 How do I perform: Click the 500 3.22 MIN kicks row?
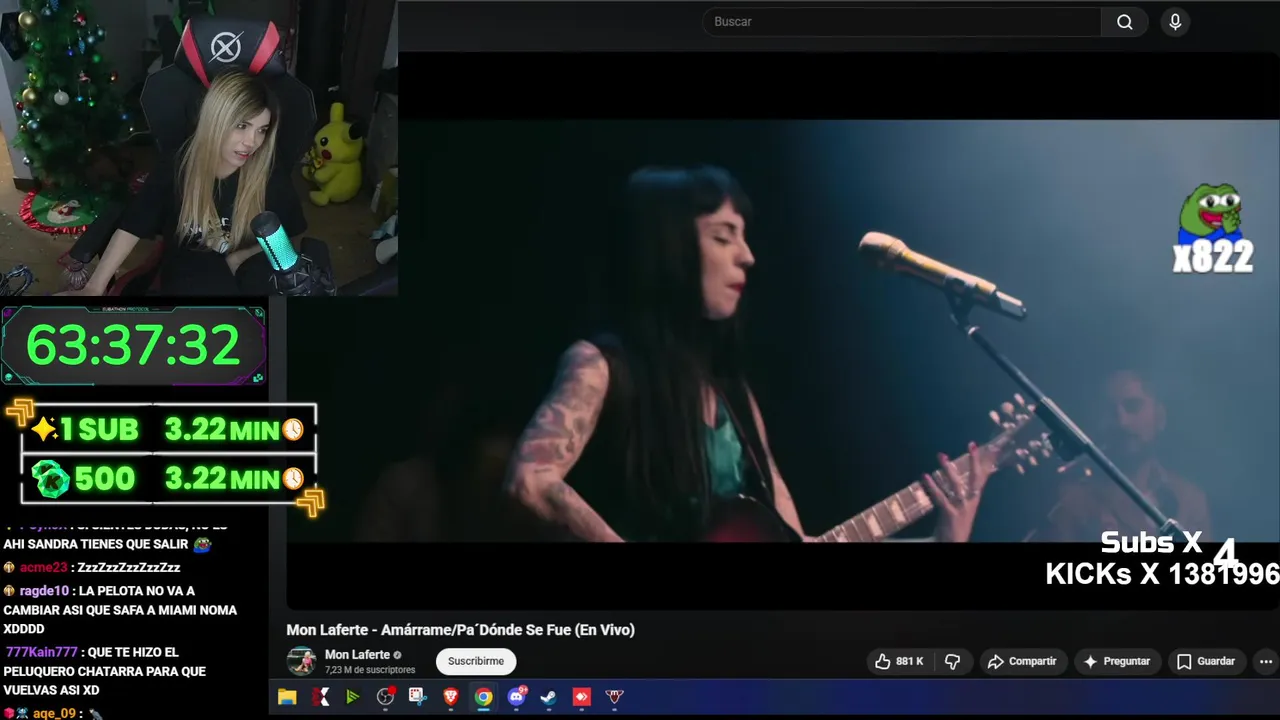point(168,479)
